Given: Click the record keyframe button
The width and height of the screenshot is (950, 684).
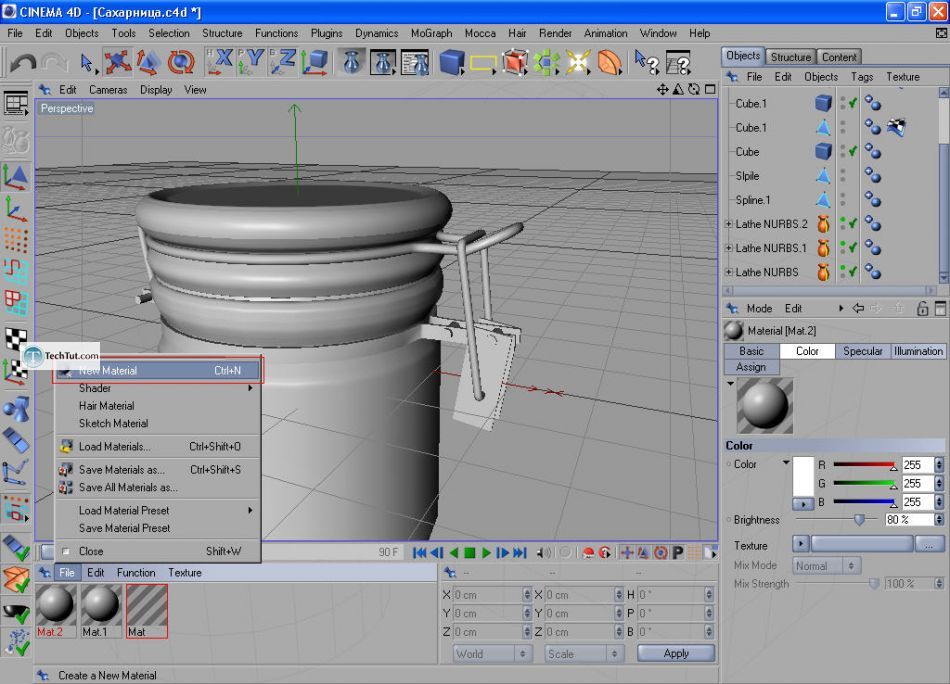Looking at the screenshot, I should click(x=588, y=553).
